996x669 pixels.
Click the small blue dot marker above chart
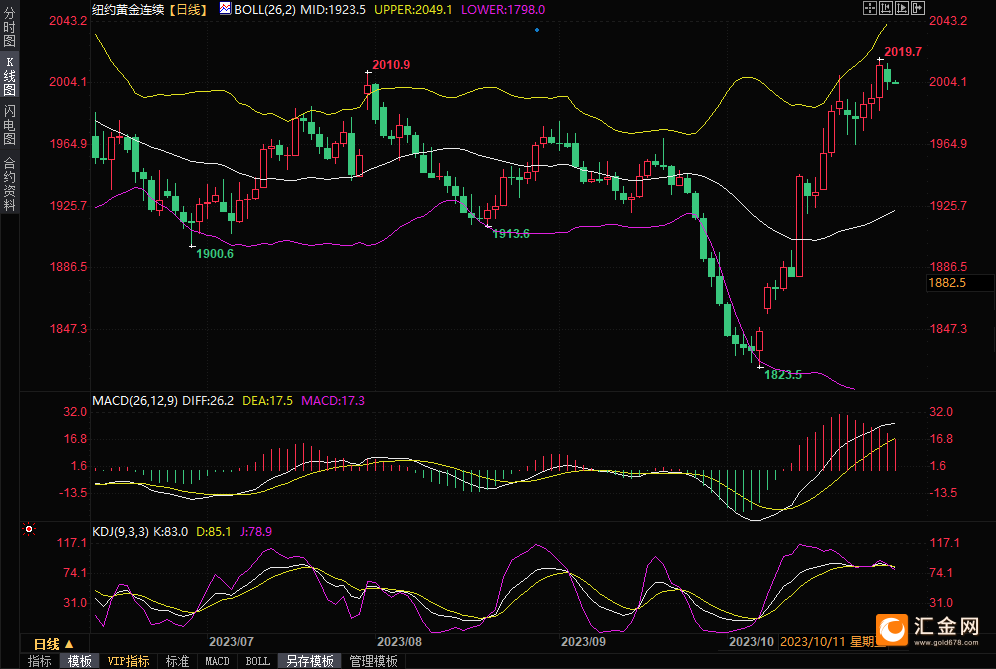(x=537, y=30)
